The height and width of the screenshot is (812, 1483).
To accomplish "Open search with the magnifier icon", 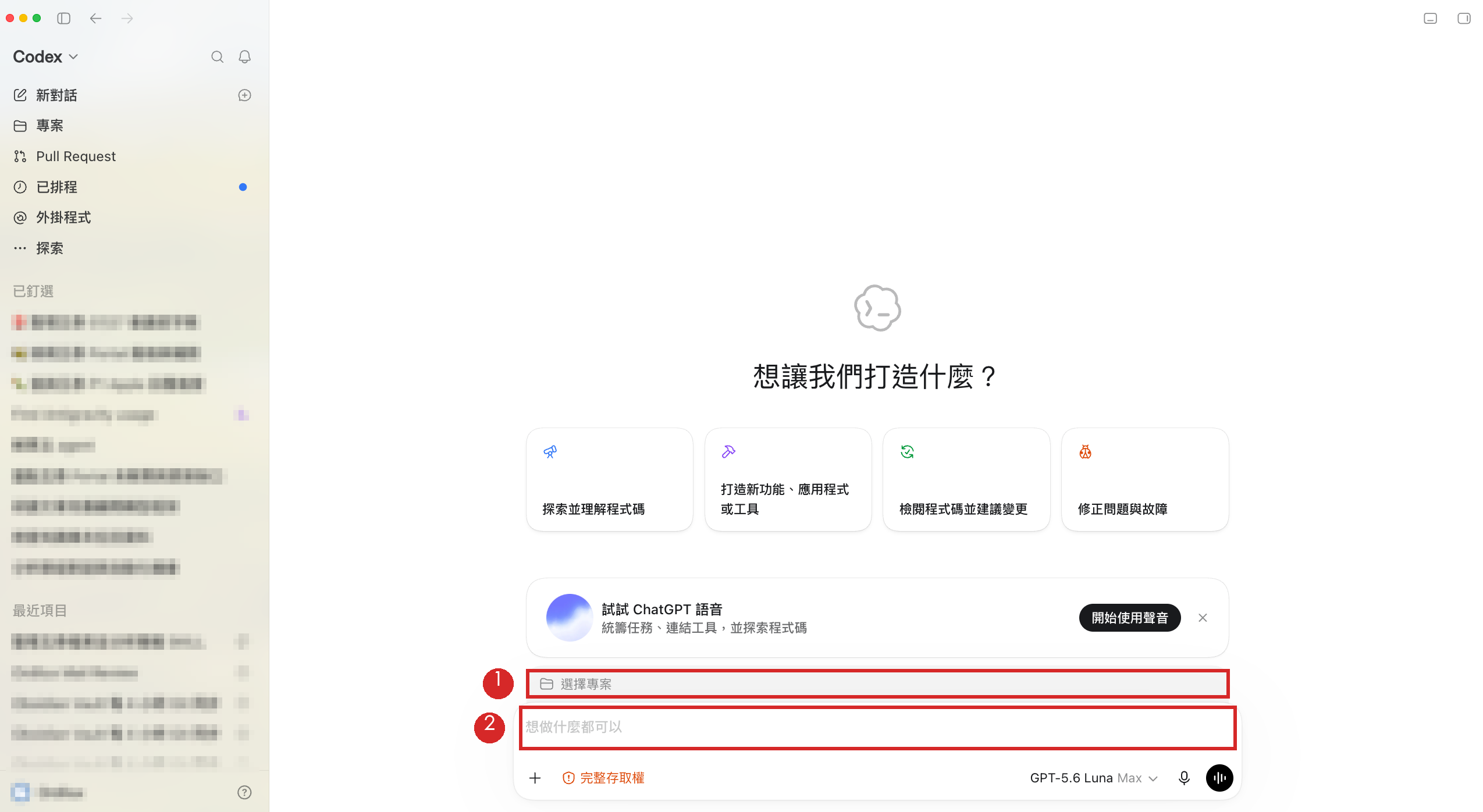I will pyautogui.click(x=217, y=57).
